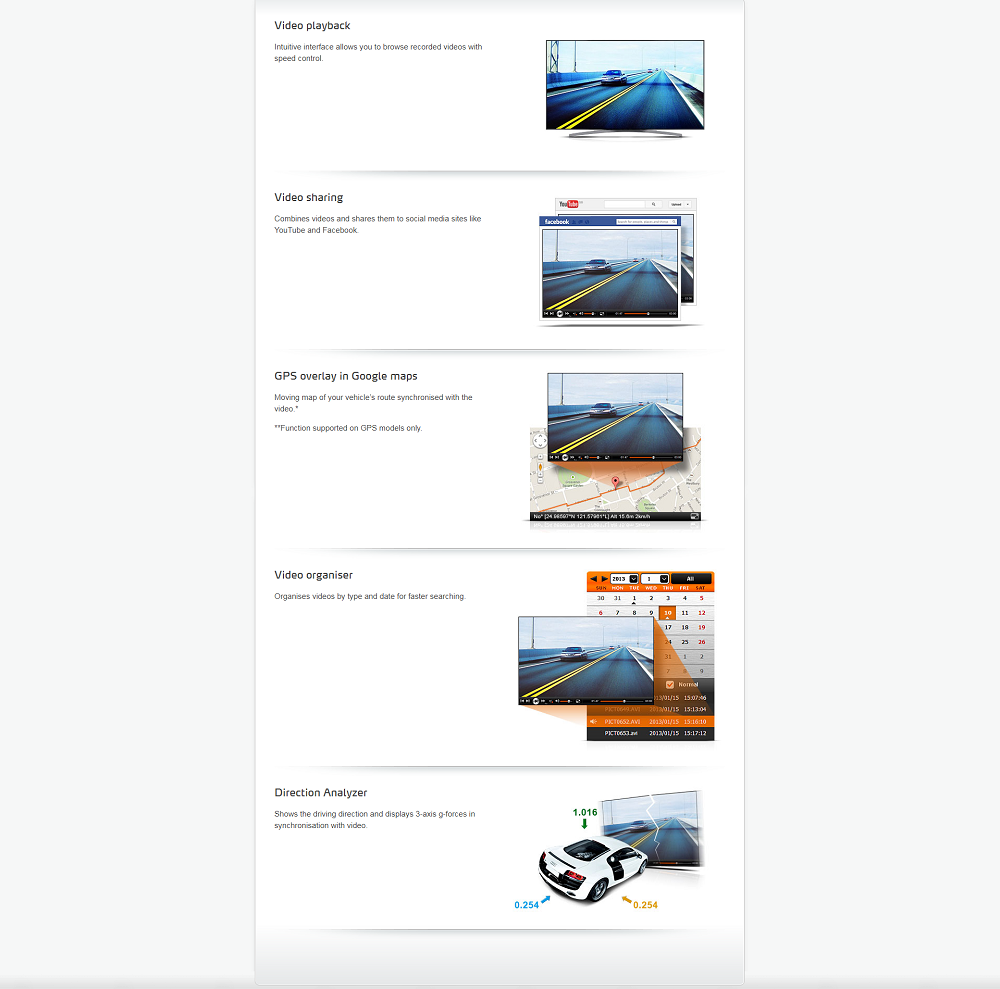Expand the YouTube Upload dropdown arrow
Screen dimensions: 1000x989
click(688, 204)
